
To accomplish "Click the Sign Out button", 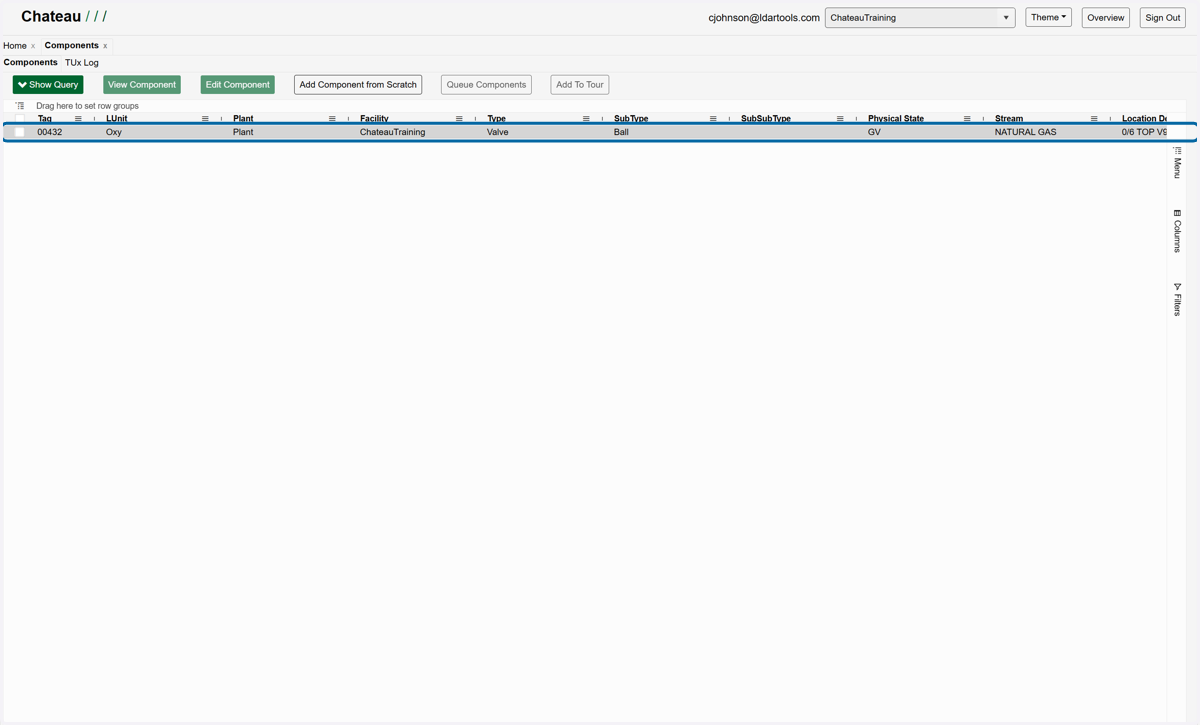I will pyautogui.click(x=1163, y=18).
